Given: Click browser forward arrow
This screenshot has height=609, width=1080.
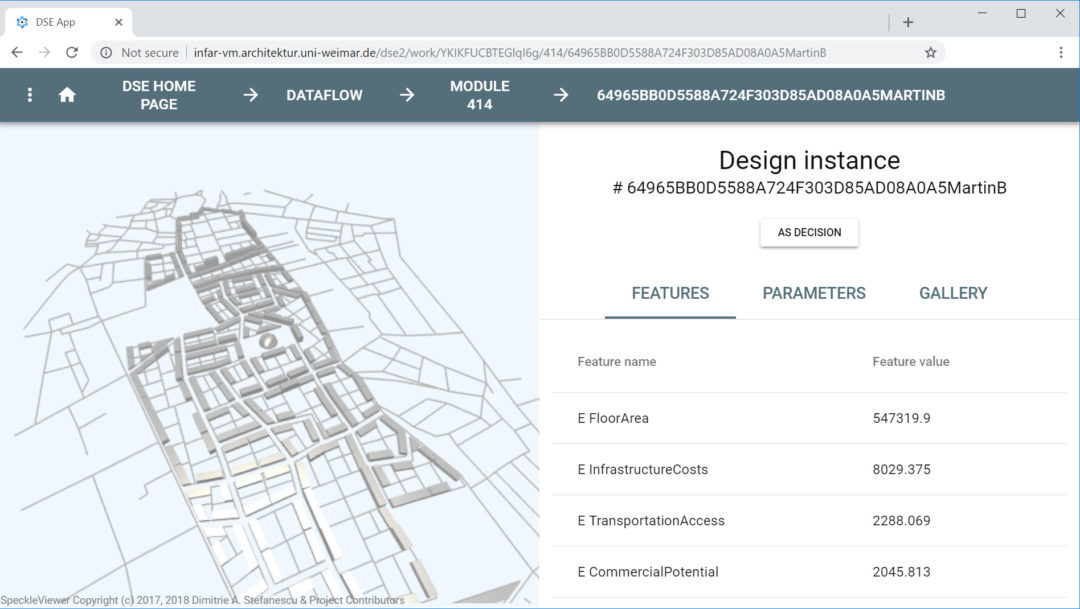Looking at the screenshot, I should point(44,52).
